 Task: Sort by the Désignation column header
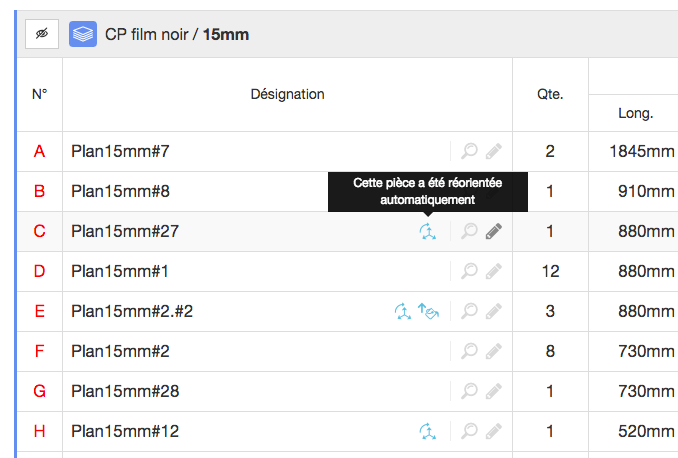[288, 94]
